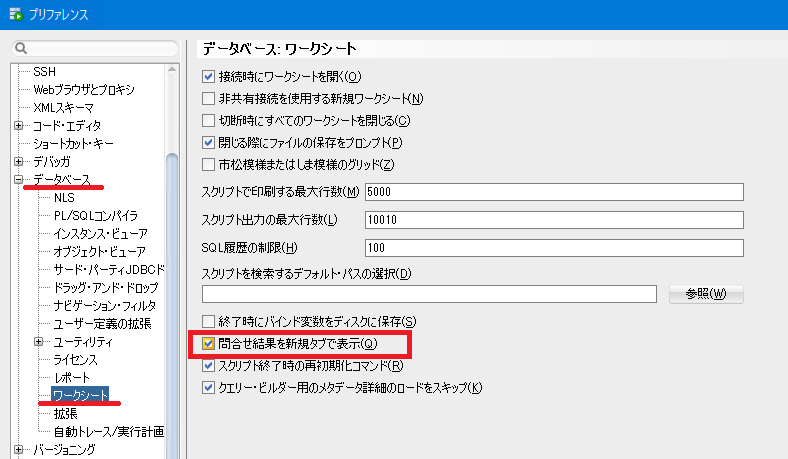Toggle 接続時にワークシートを開く checkbox
Image resolution: width=788 pixels, height=459 pixels.
pos(208,76)
